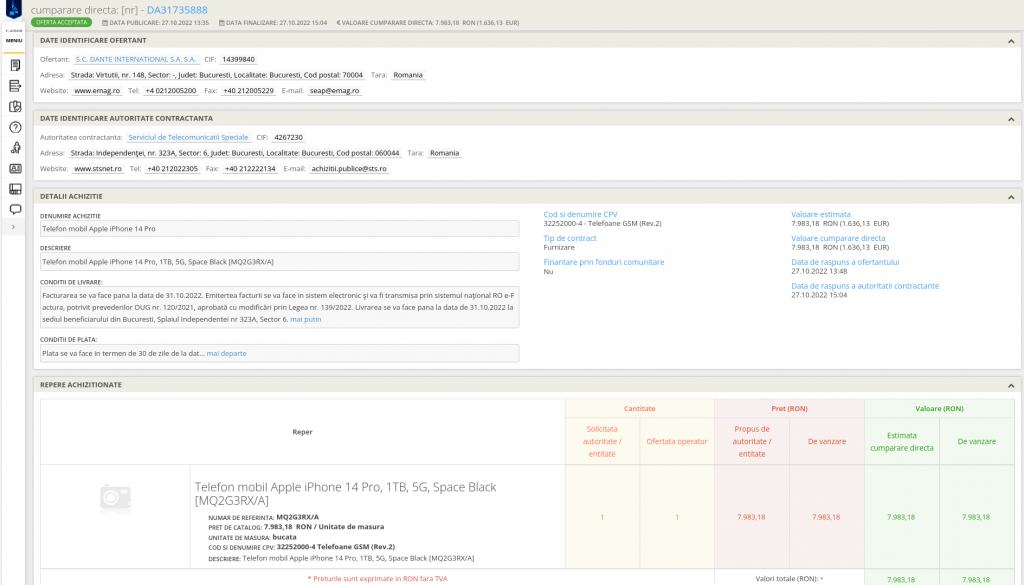Viewport: 1024px width, 585px height.
Task: Click the Fax value +40 212222134
Action: coord(250,168)
